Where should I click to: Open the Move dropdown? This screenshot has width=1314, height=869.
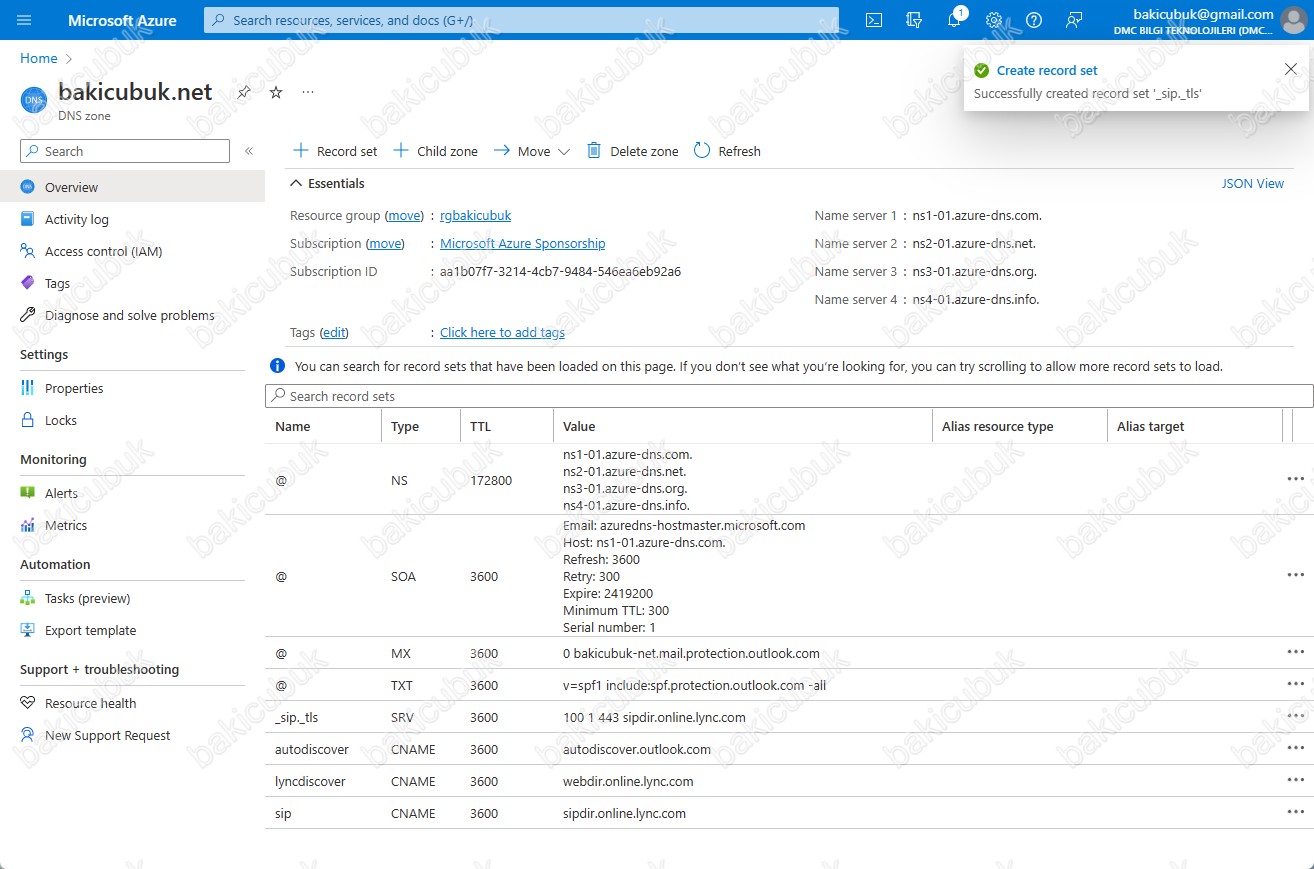coord(532,151)
